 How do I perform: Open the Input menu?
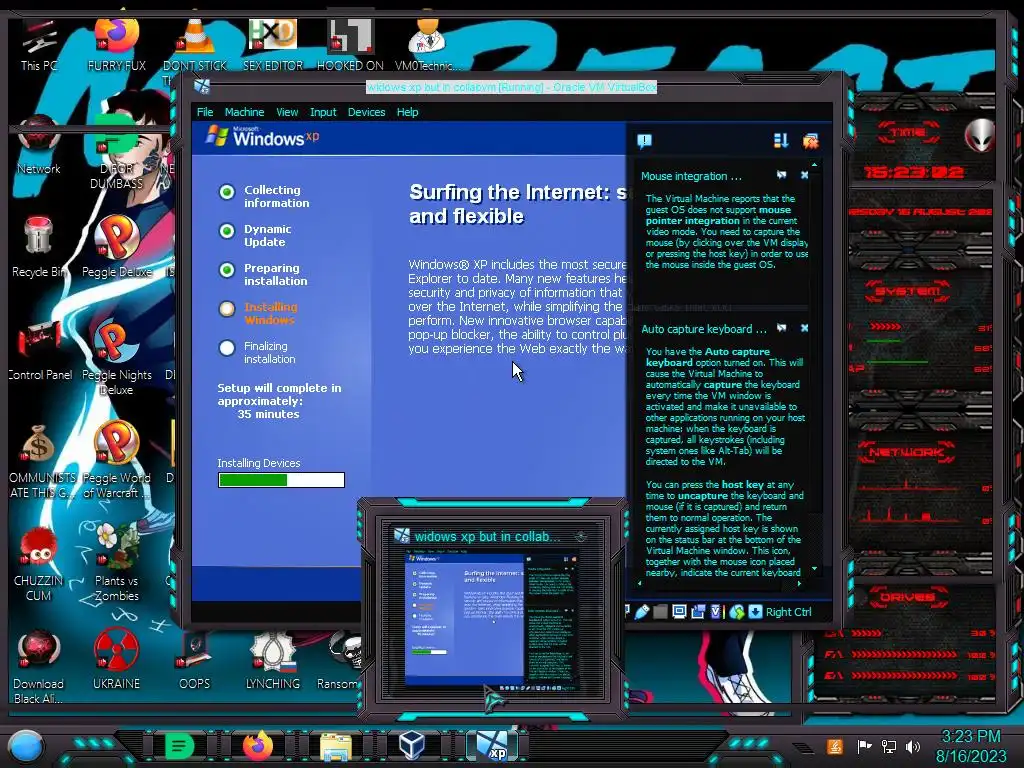click(x=323, y=112)
